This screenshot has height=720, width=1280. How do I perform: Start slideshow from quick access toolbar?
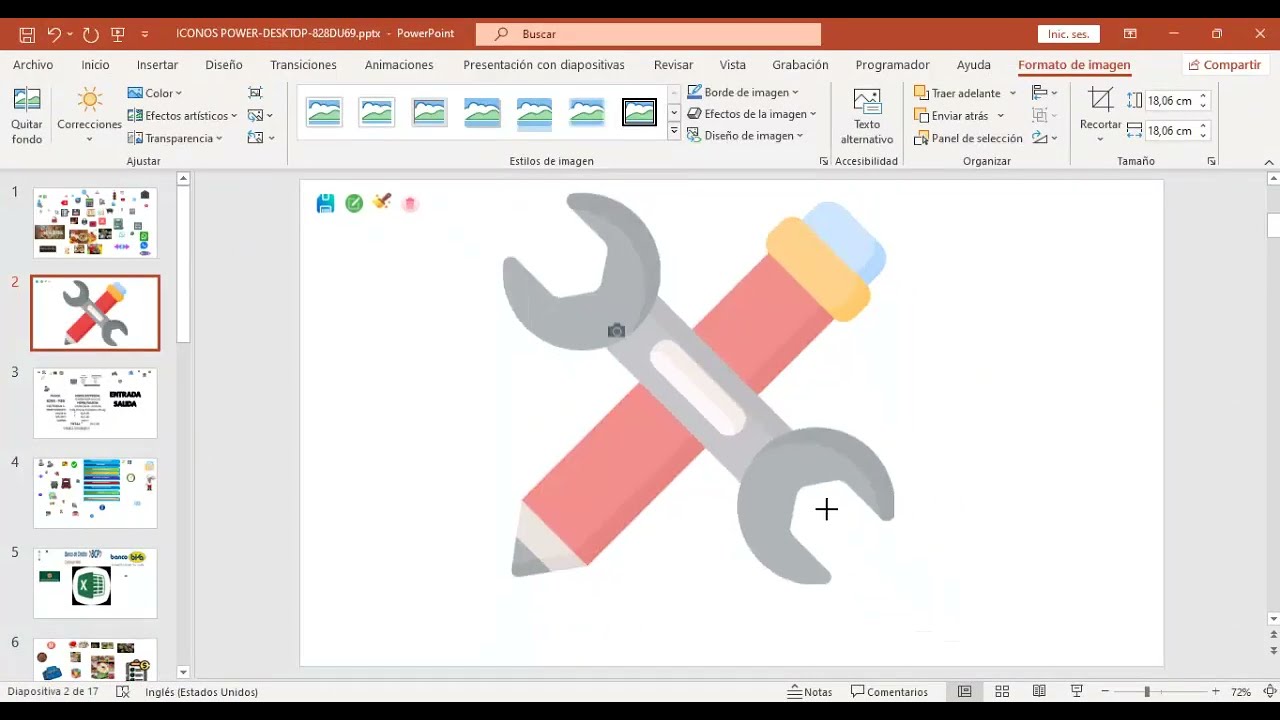[x=118, y=34]
